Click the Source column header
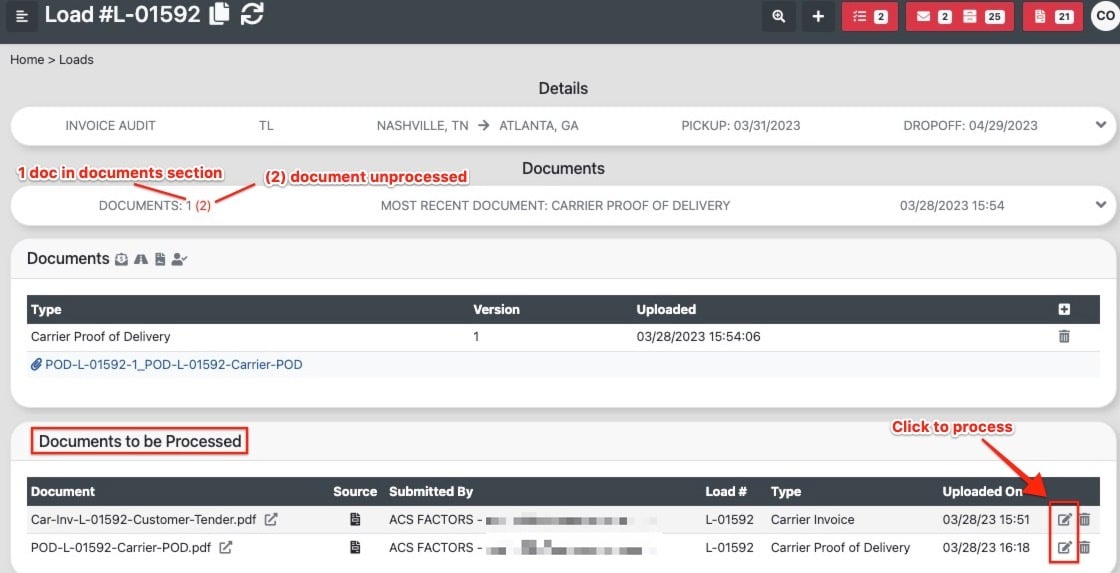This screenshot has height=573, width=1120. coord(355,492)
